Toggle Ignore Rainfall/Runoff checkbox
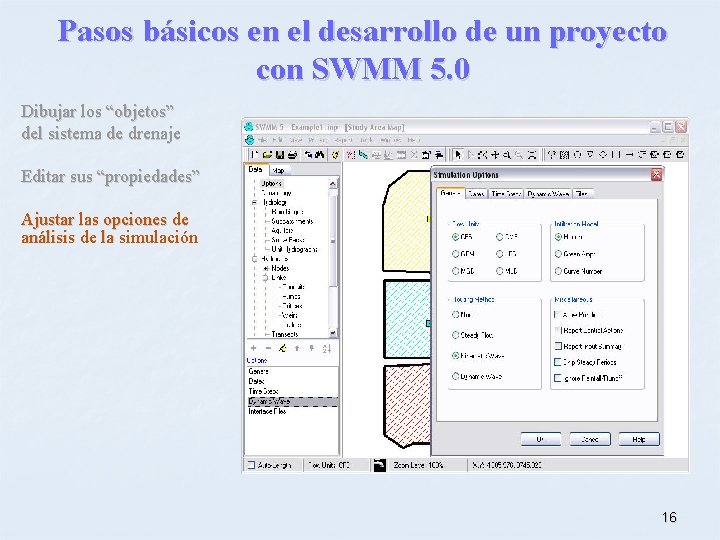720x540 pixels. coord(558,378)
